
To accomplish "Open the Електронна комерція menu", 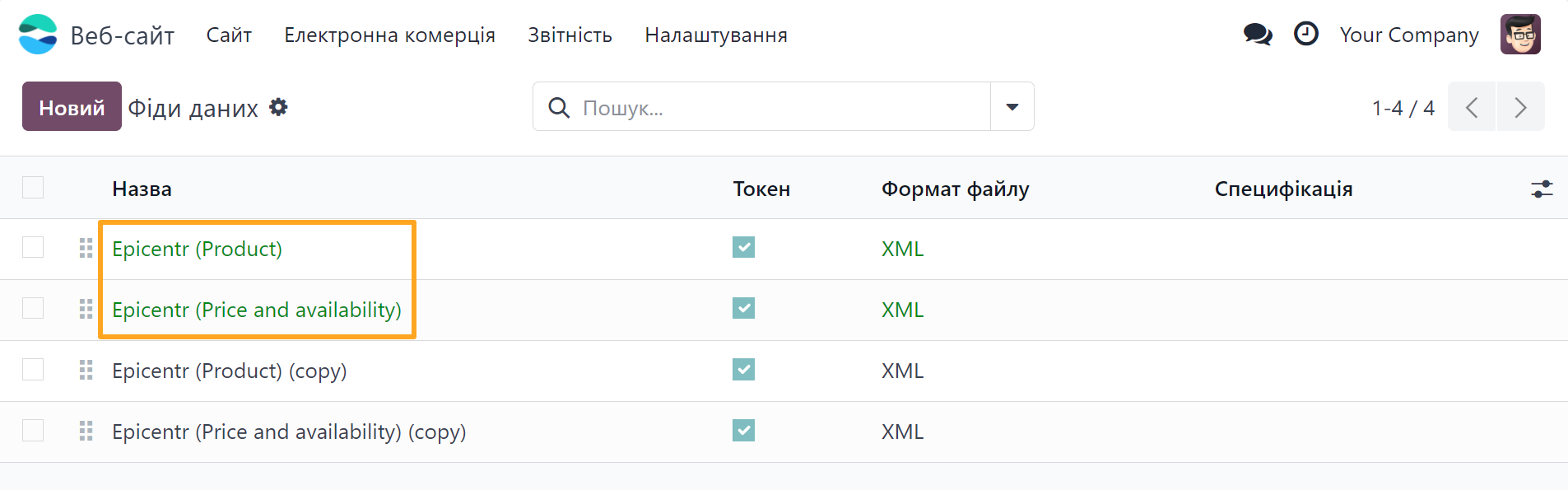I will 389,35.
